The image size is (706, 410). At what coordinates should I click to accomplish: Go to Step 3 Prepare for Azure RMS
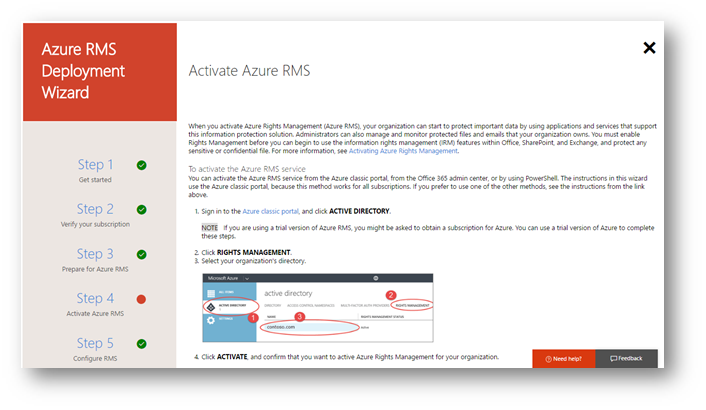(x=95, y=260)
